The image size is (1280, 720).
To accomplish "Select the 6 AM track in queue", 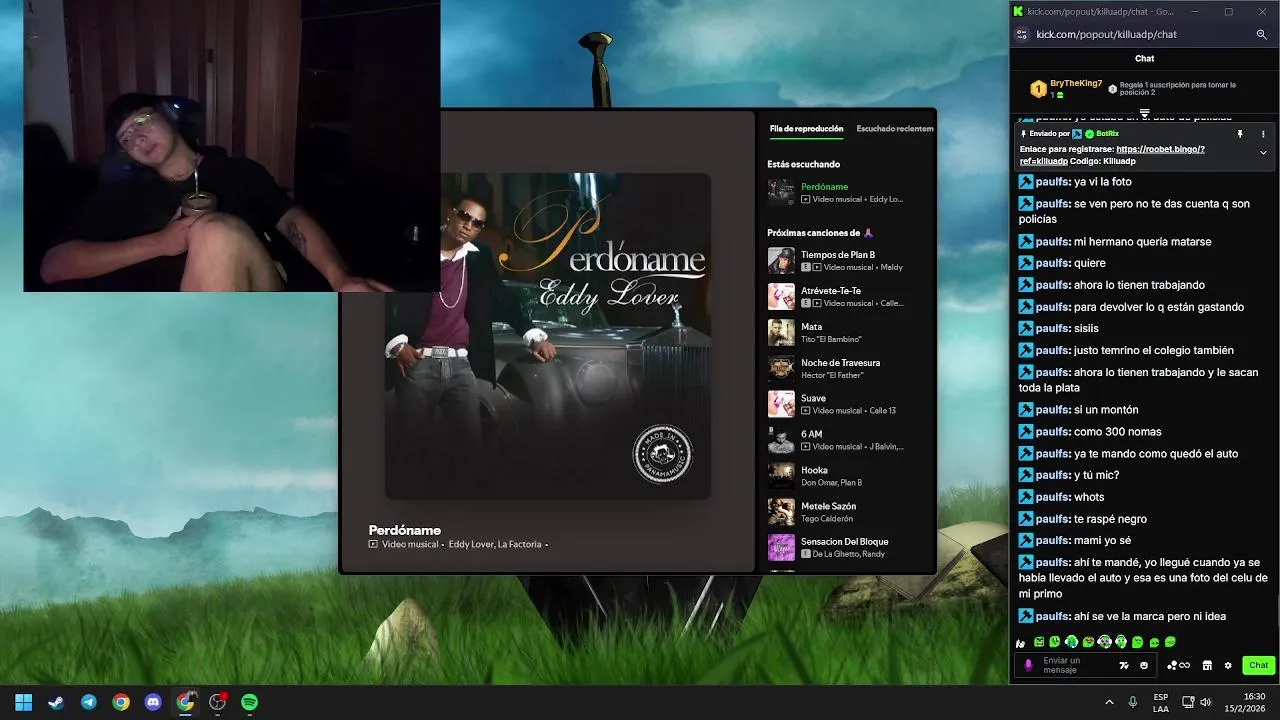I will coord(850,440).
